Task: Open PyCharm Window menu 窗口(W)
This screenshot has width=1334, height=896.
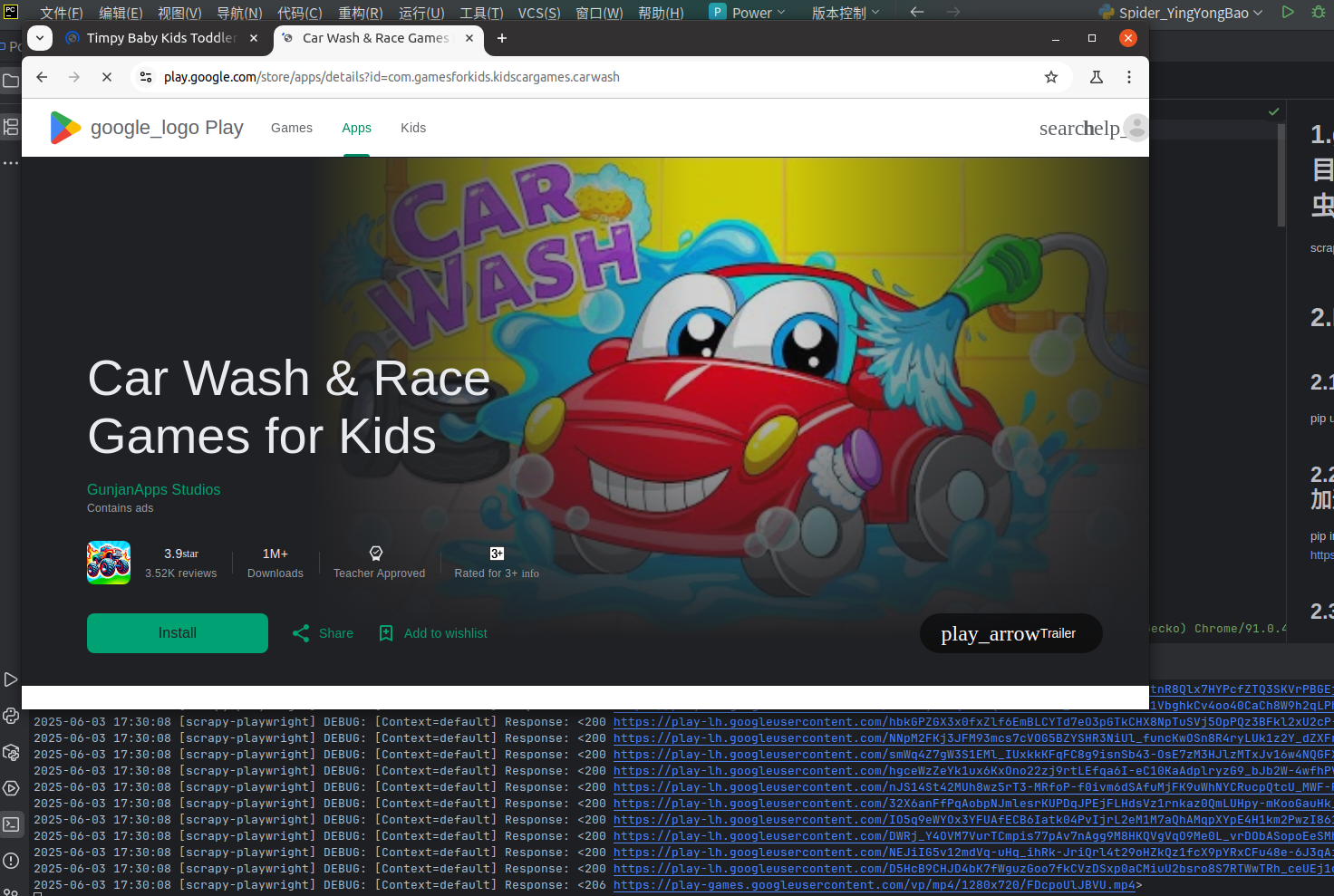Action: click(599, 13)
